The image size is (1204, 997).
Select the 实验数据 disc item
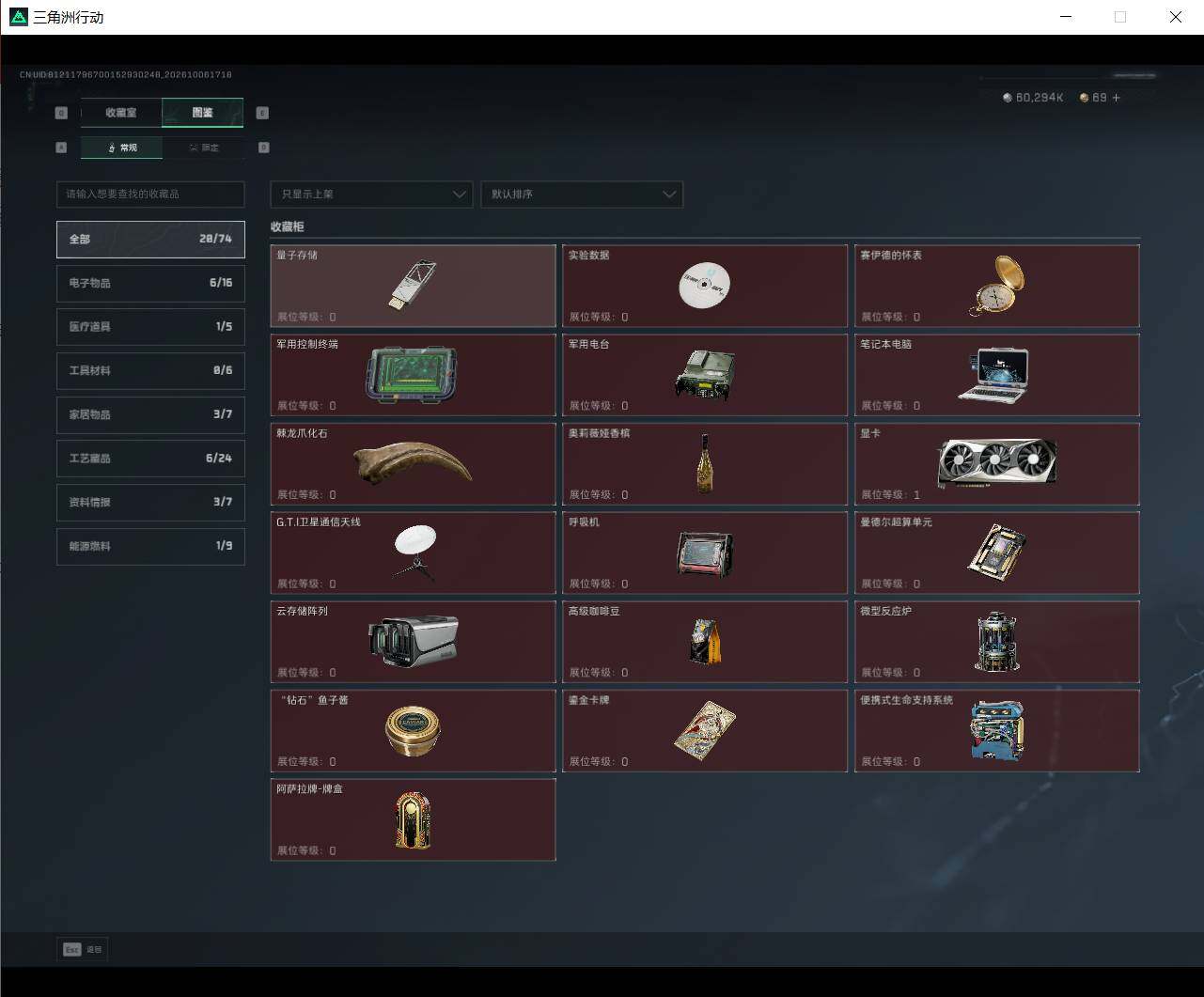pyautogui.click(x=705, y=286)
